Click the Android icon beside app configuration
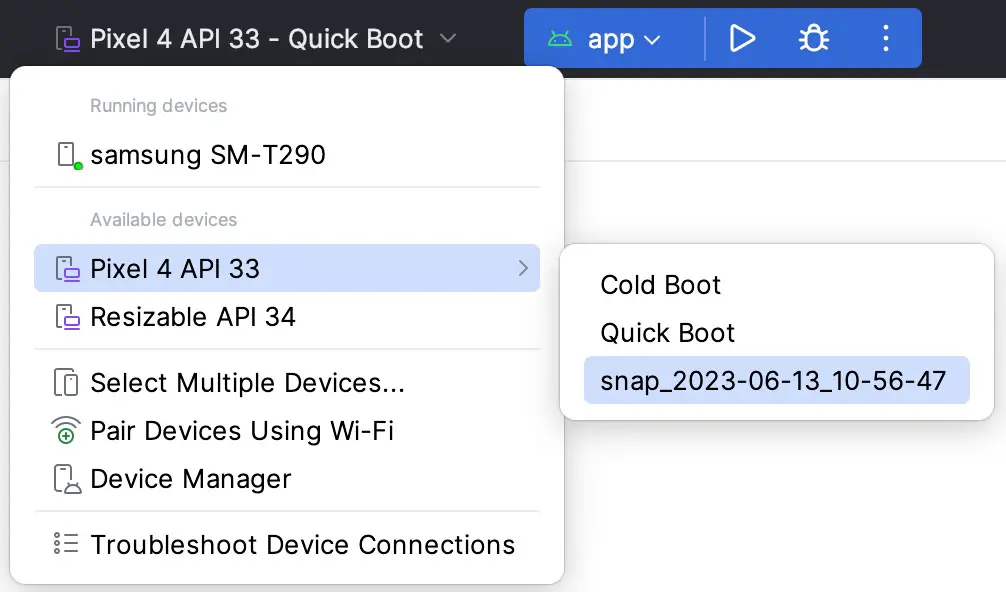Image resolution: width=1006 pixels, height=592 pixels. [x=559, y=40]
